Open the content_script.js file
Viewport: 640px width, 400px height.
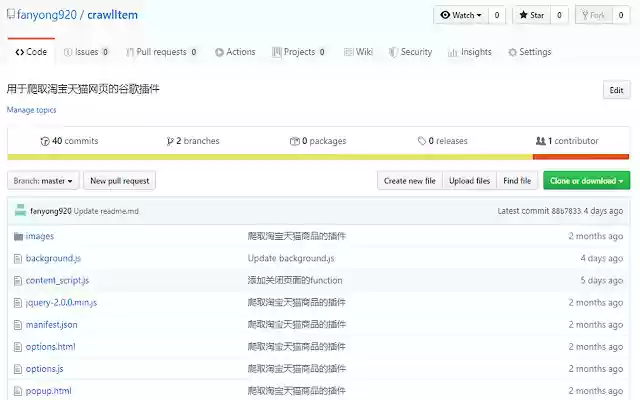click(x=57, y=280)
